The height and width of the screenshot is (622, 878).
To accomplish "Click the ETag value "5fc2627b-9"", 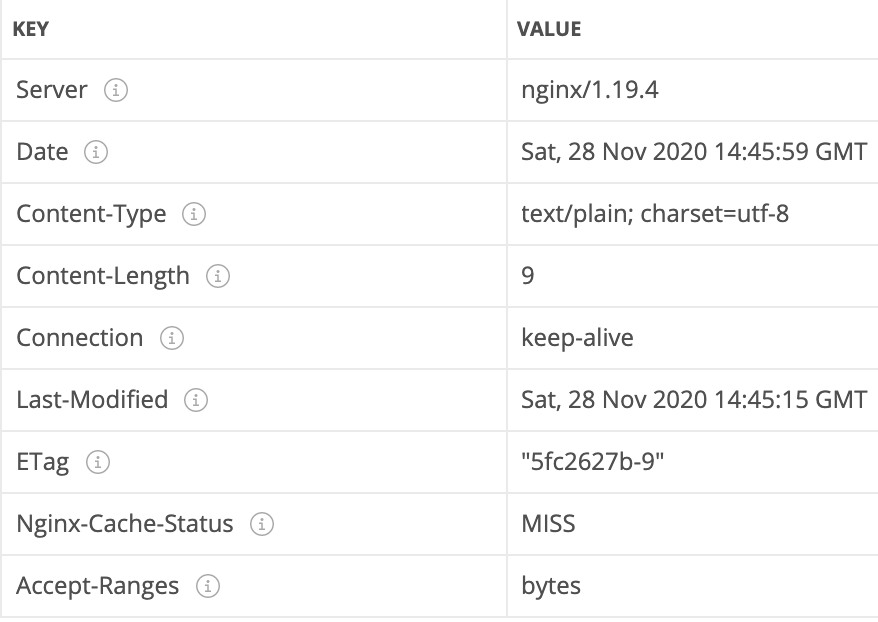I will click(592, 462).
